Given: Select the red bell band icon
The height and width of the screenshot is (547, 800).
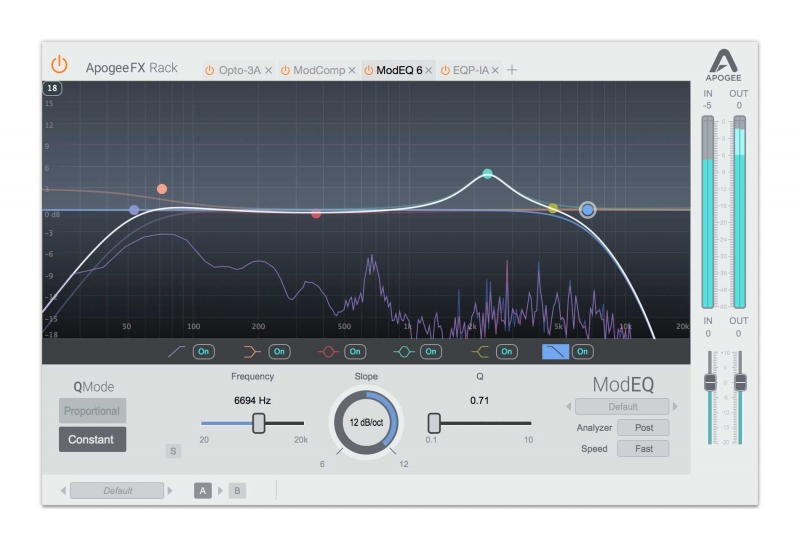Looking at the screenshot, I should [x=328, y=352].
